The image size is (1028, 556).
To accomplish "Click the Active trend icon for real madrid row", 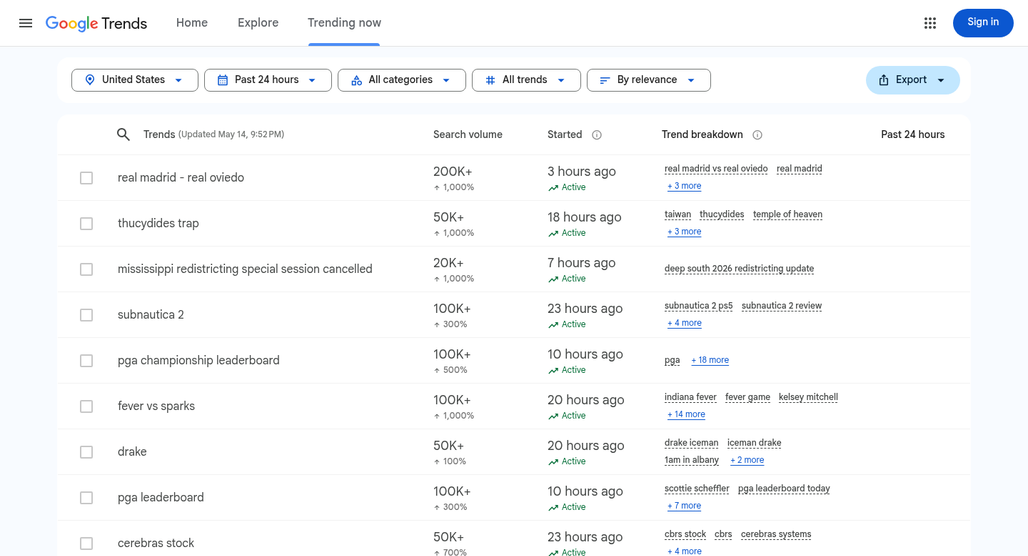I will (553, 188).
